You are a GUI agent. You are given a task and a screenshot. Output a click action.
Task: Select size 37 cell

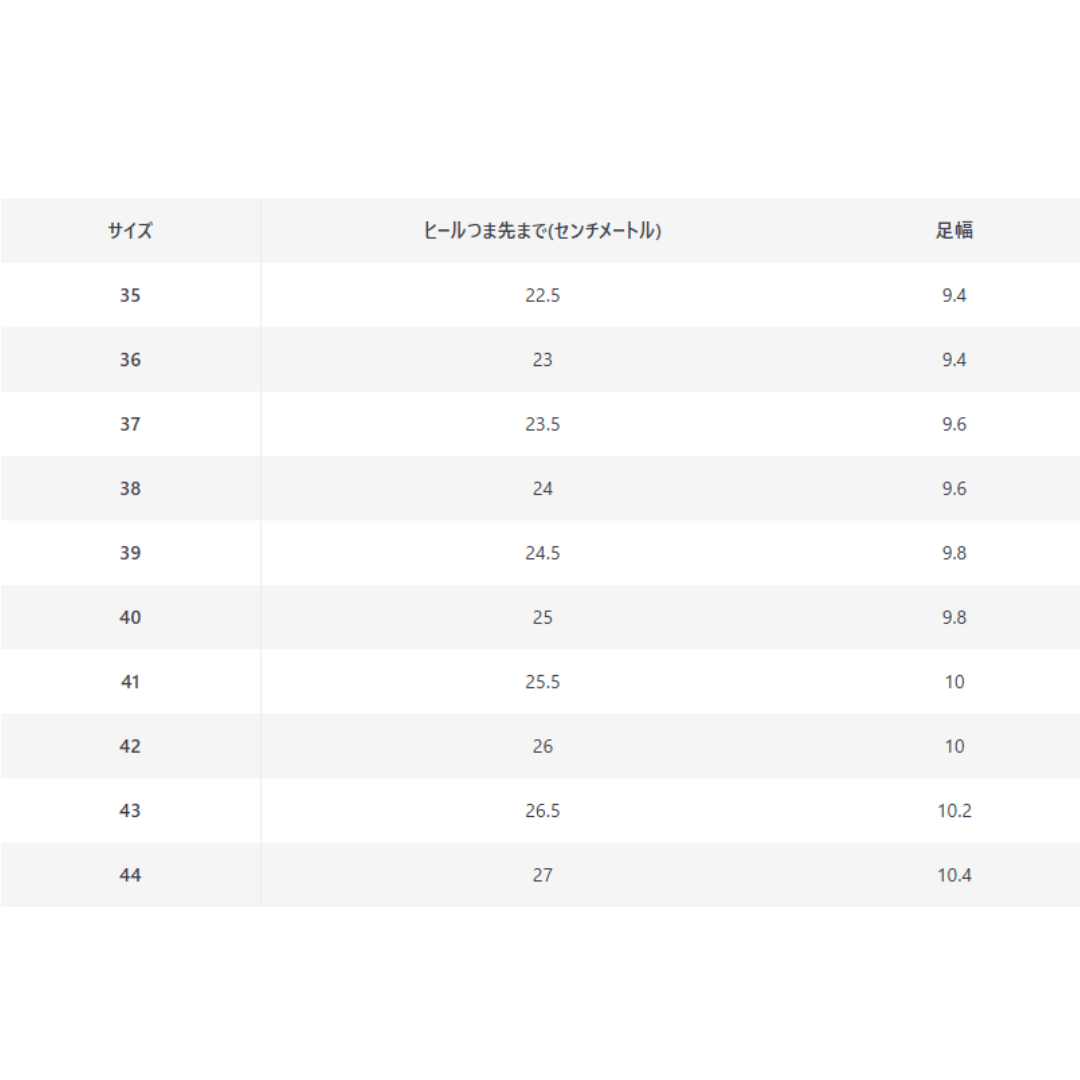[130, 424]
